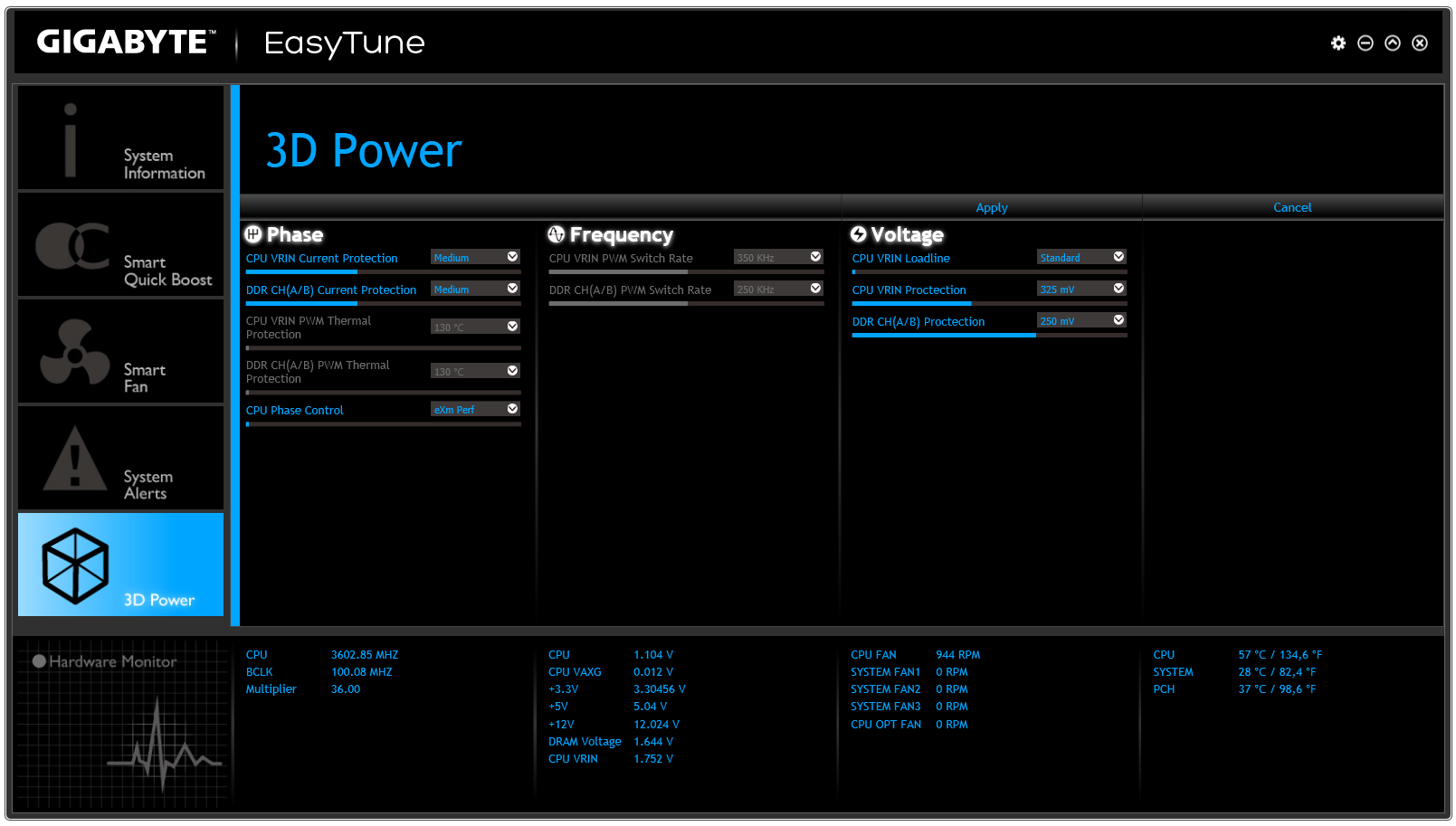
Task: Adjust the CPU VRIN PWM Switch Rate slider
Action: [x=687, y=271]
